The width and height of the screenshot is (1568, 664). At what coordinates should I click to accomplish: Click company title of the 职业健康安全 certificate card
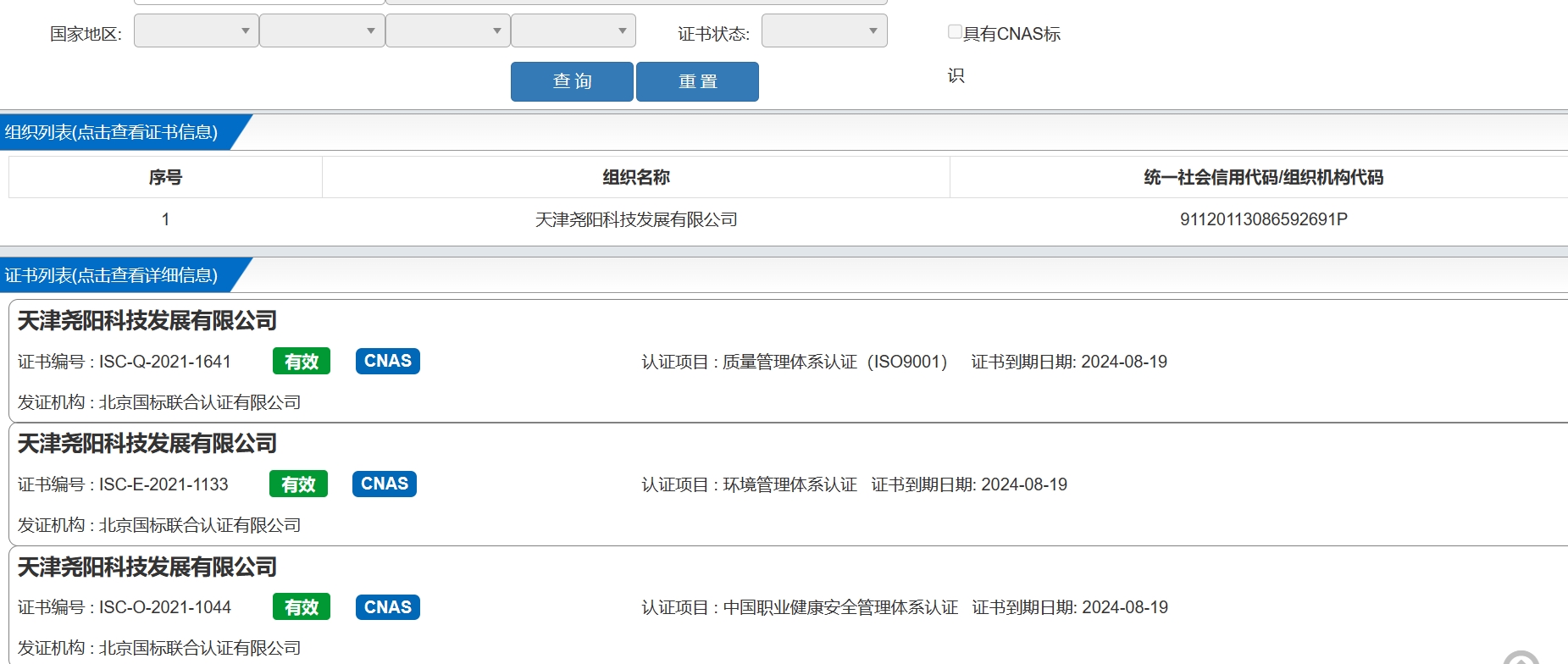pos(147,567)
